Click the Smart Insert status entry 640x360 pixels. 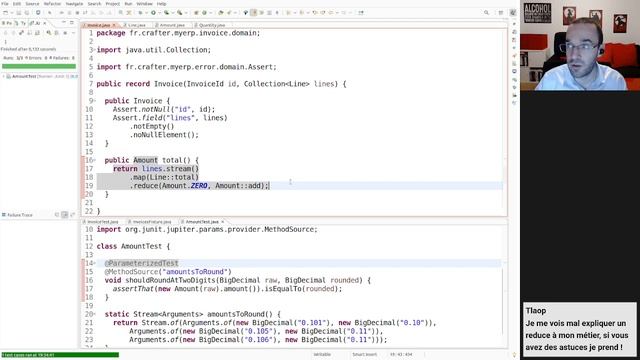(364, 354)
